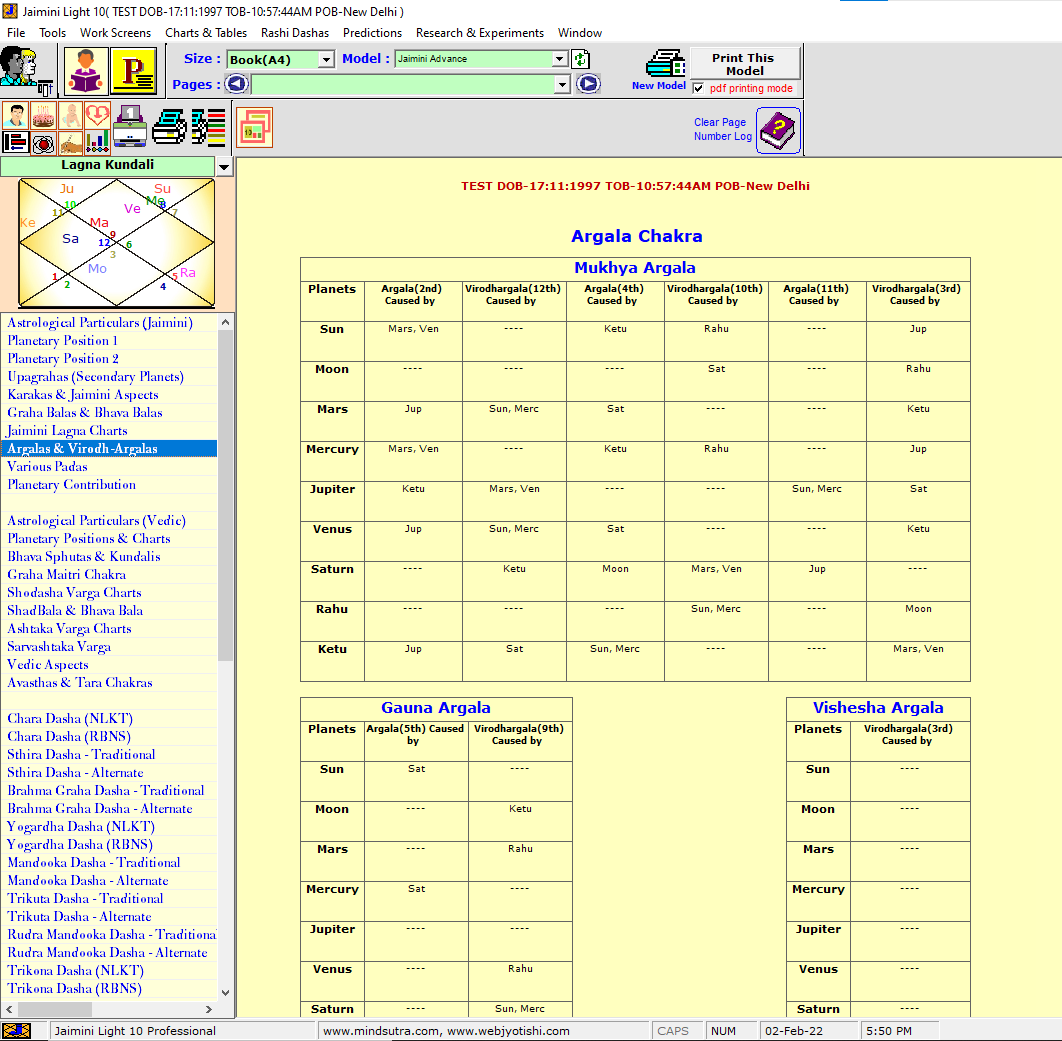The width and height of the screenshot is (1062, 1041).
Task: Click the green refresh model icon
Action: [x=580, y=60]
